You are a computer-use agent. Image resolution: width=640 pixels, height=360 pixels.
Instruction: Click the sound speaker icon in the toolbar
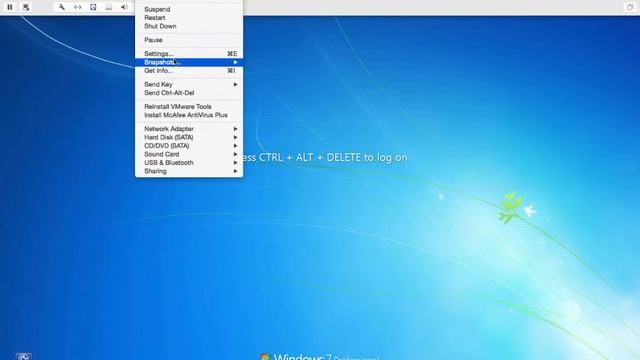(124, 7)
